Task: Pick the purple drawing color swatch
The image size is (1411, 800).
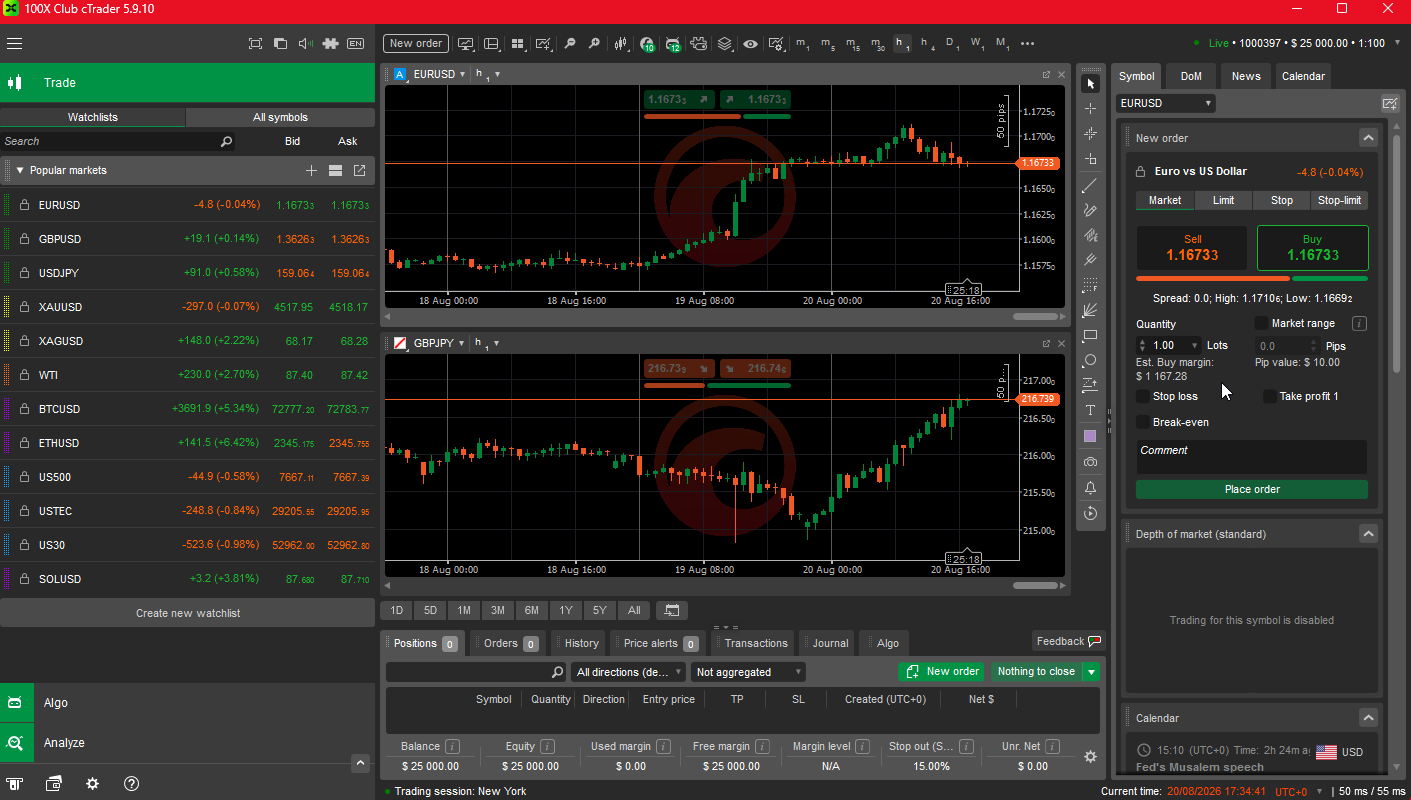Action: 1090,436
